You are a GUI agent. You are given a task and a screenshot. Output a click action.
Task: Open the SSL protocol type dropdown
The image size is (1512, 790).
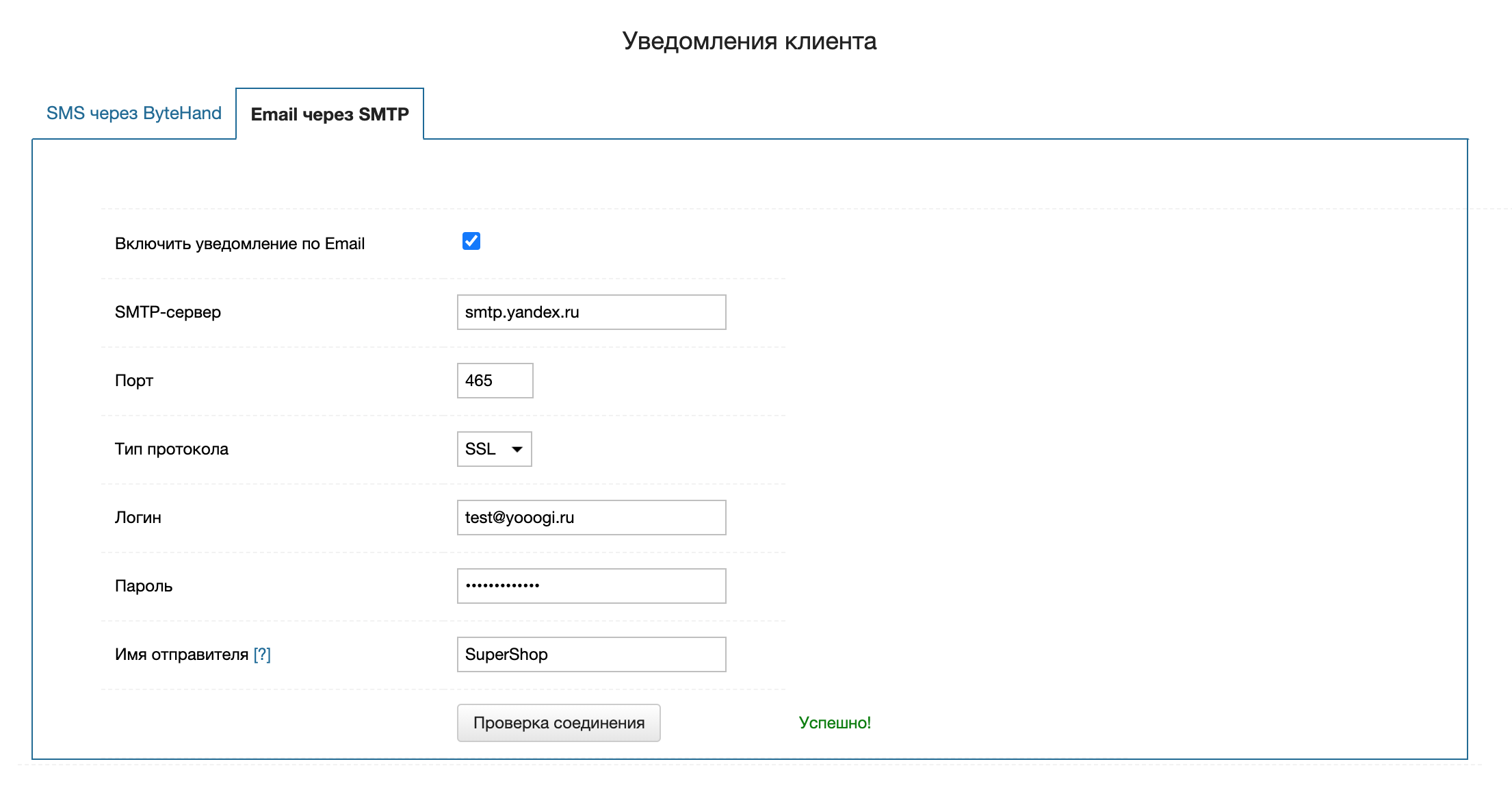pos(494,449)
